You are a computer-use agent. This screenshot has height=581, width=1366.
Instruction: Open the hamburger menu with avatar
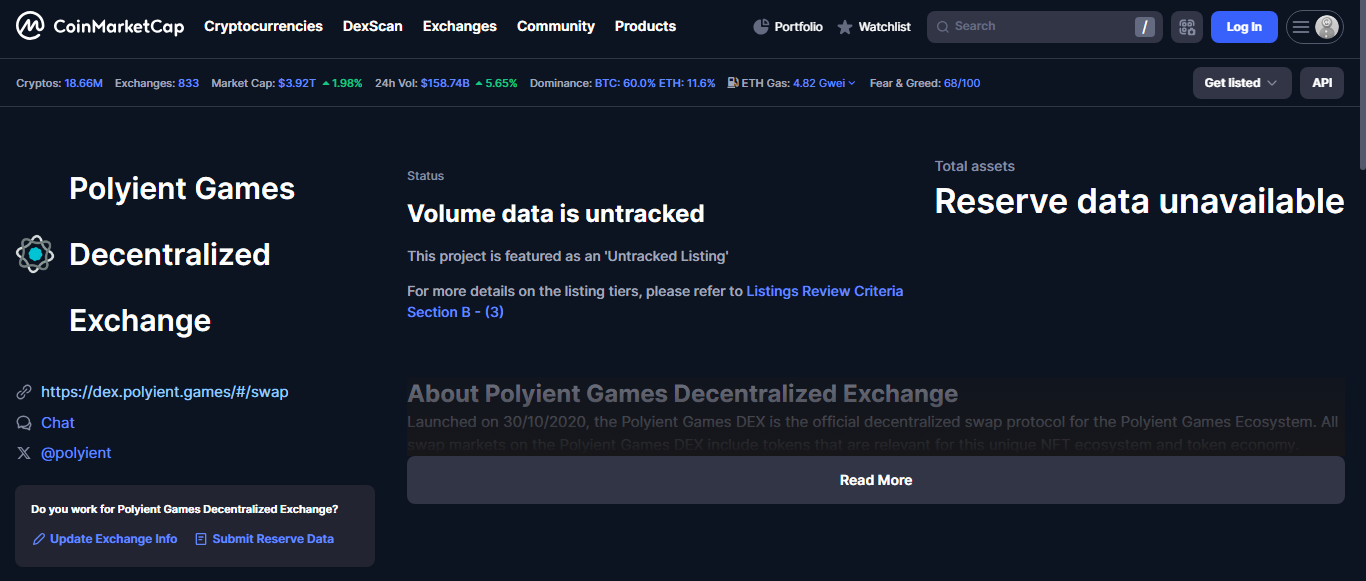point(1314,27)
